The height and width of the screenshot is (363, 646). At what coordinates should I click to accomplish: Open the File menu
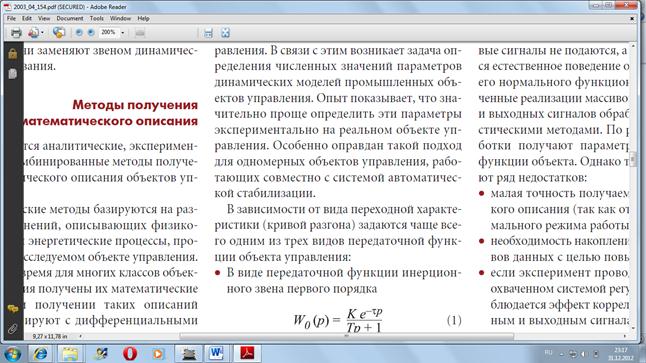click(x=11, y=19)
